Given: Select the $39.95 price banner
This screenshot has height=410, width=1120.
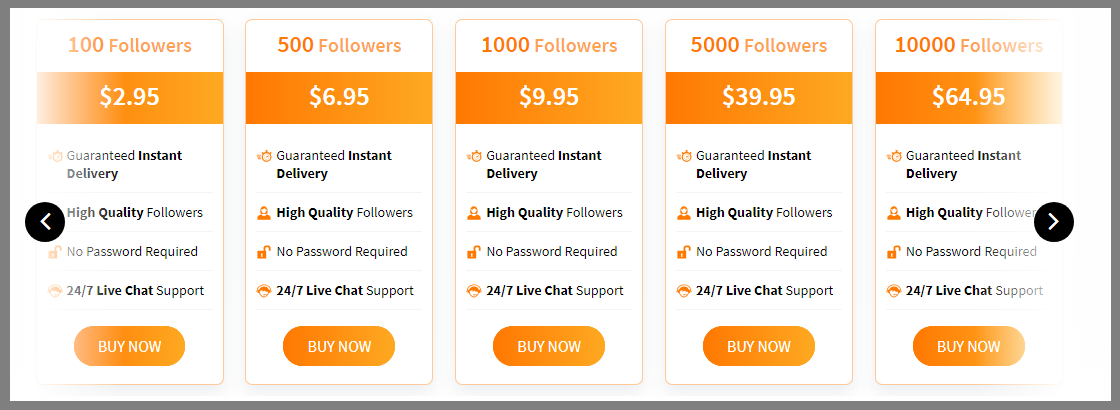Looking at the screenshot, I should (759, 97).
